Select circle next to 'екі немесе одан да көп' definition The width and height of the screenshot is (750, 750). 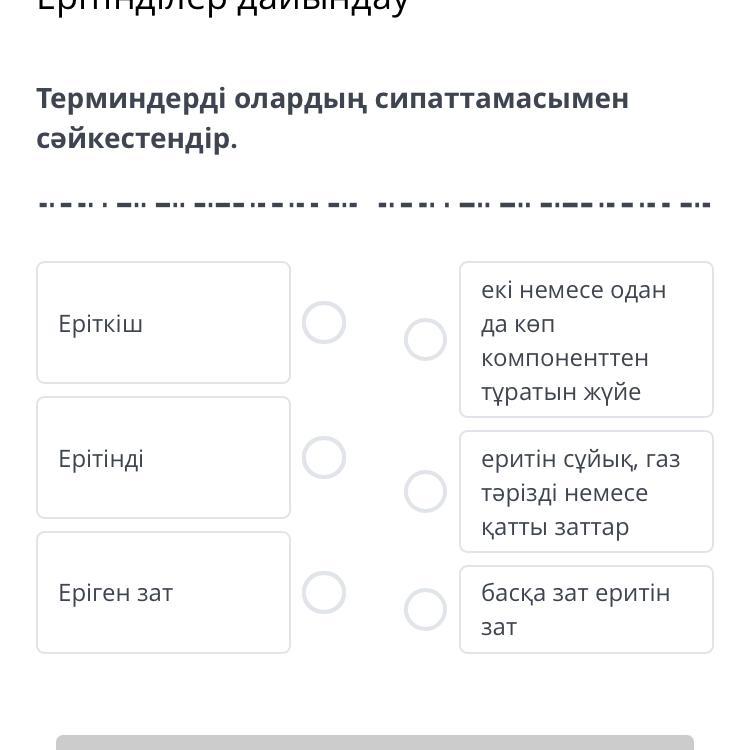pos(425,340)
